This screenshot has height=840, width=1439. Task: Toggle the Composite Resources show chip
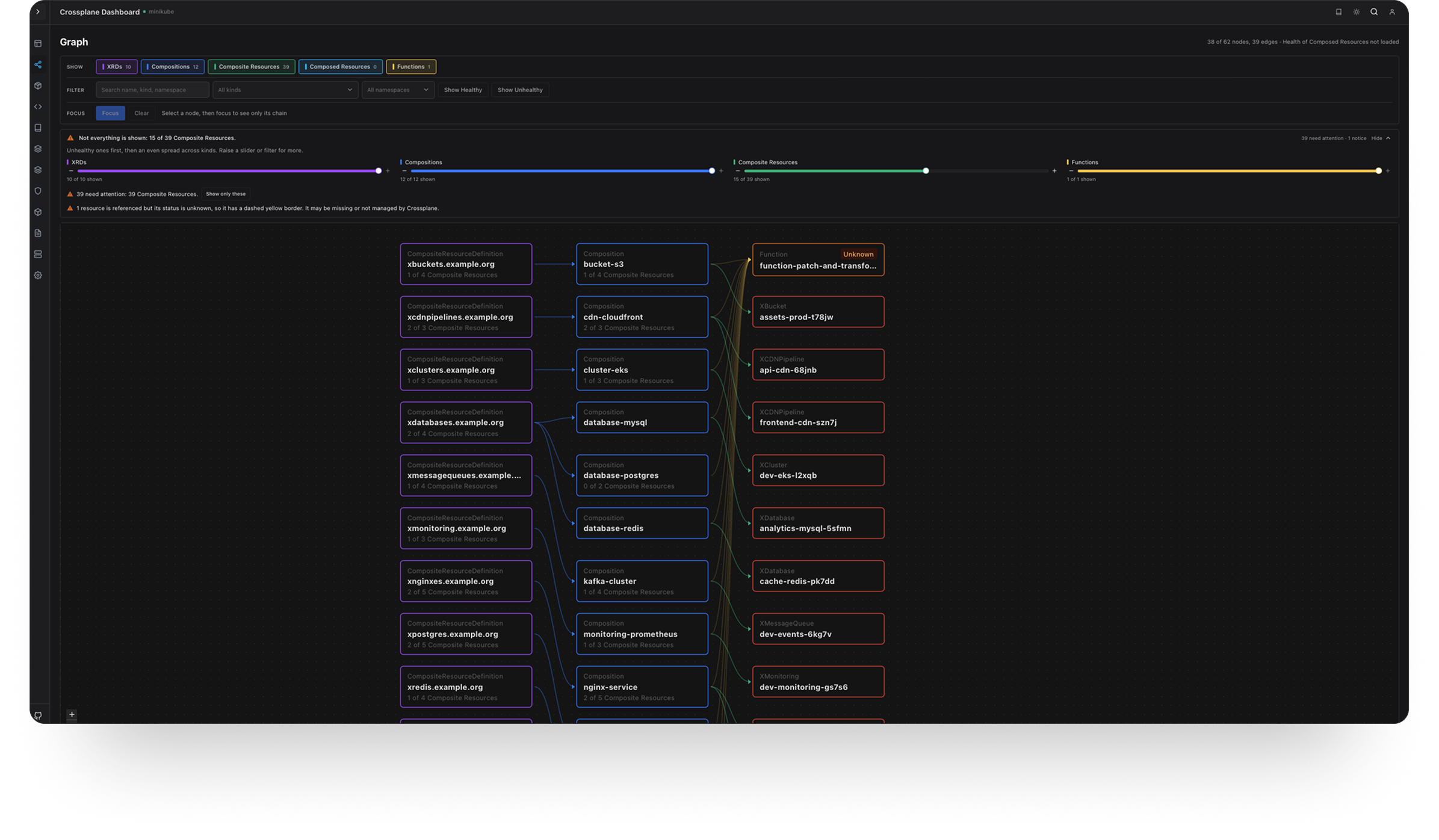252,67
